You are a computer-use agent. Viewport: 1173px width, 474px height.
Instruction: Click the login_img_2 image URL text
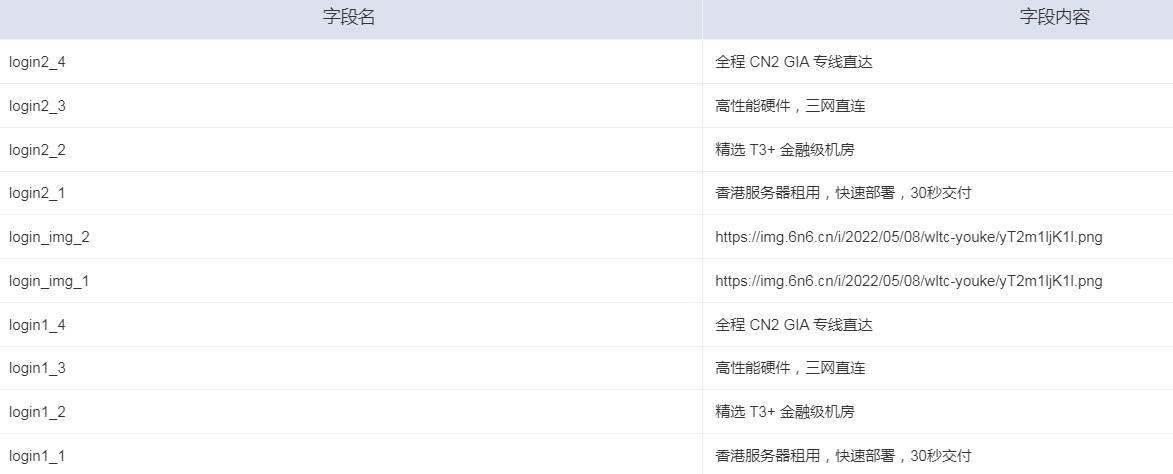(x=909, y=237)
